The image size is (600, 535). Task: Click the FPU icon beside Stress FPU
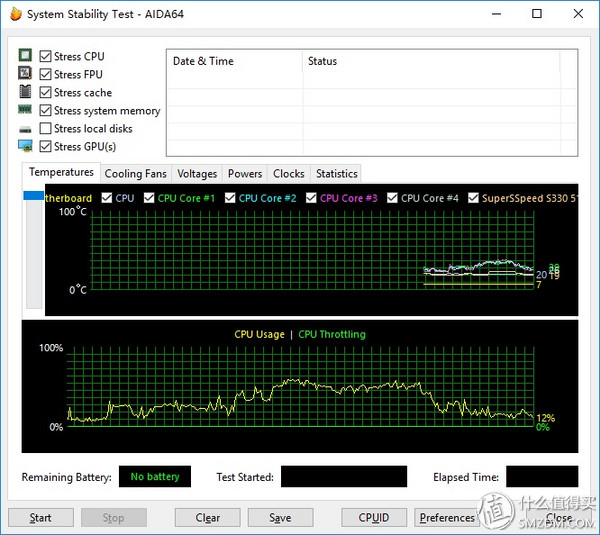25,75
